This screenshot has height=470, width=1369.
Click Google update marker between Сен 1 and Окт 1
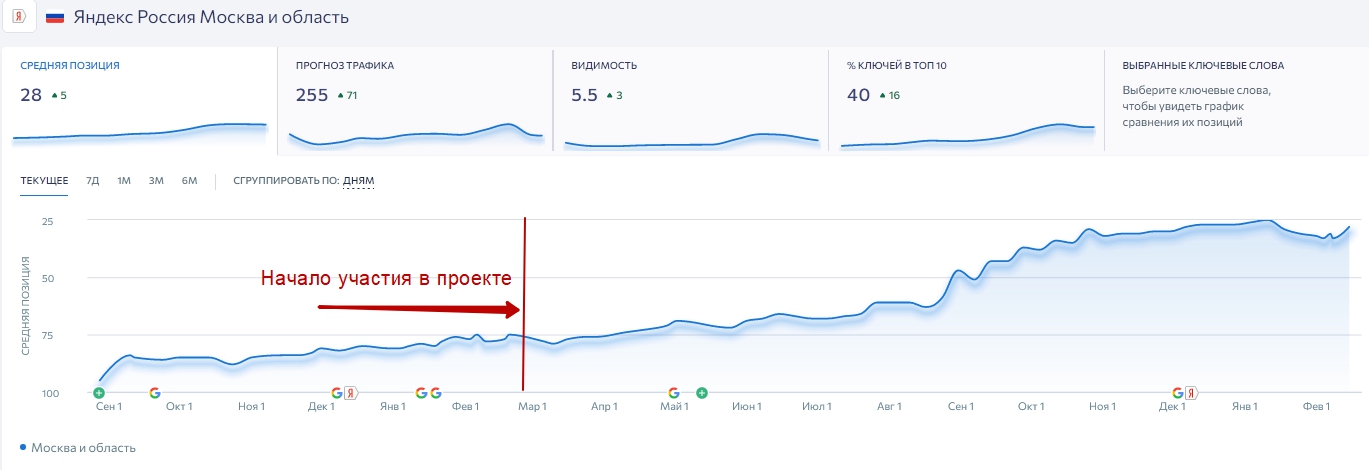[155, 393]
